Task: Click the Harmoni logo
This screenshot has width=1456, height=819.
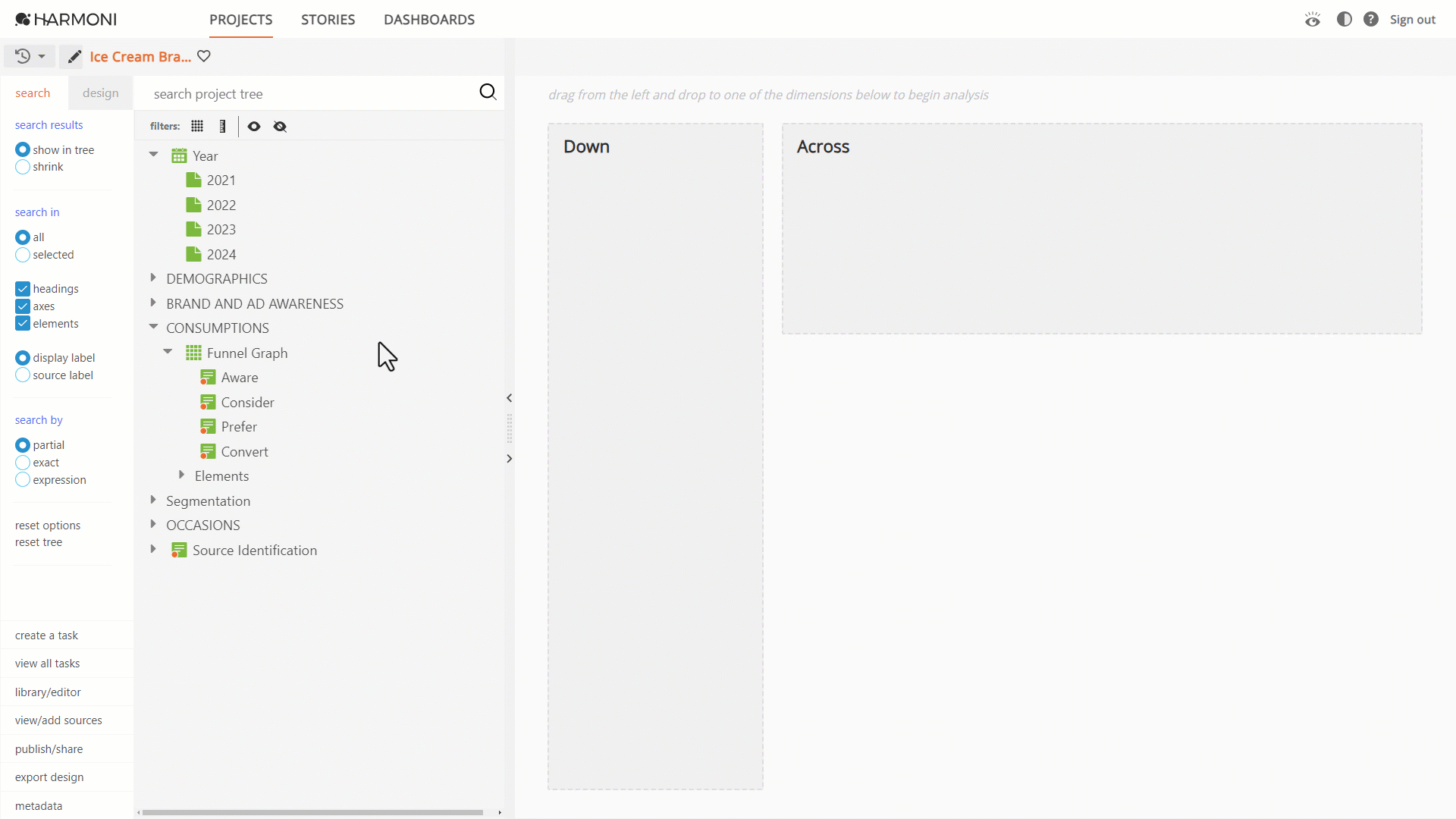Action: (66, 19)
